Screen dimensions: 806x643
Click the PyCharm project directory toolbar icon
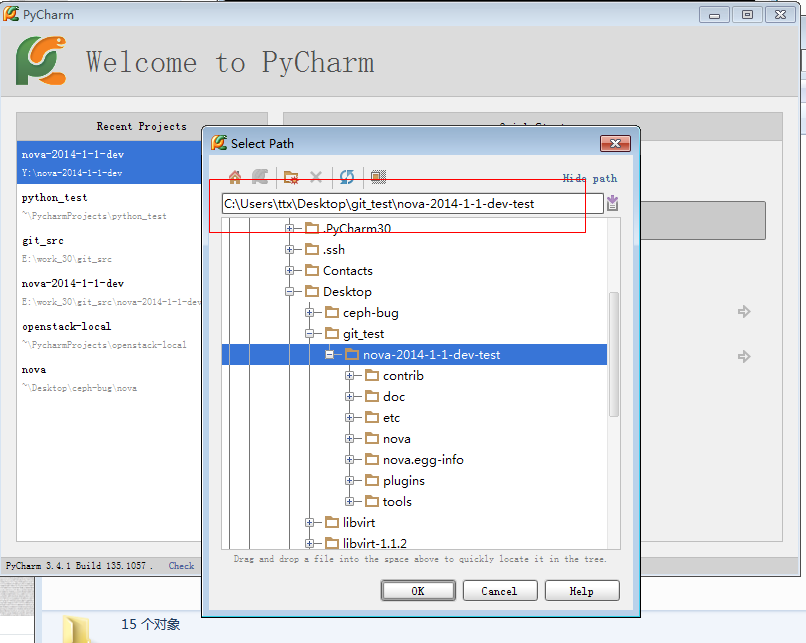tap(260, 177)
